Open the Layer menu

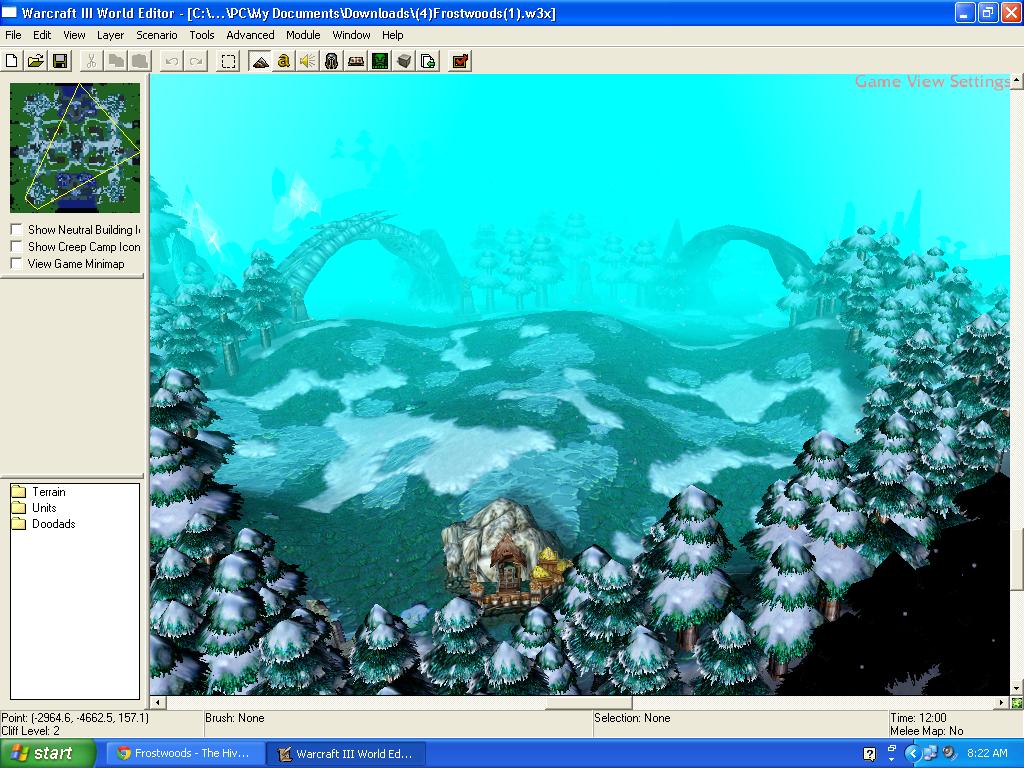click(x=110, y=35)
